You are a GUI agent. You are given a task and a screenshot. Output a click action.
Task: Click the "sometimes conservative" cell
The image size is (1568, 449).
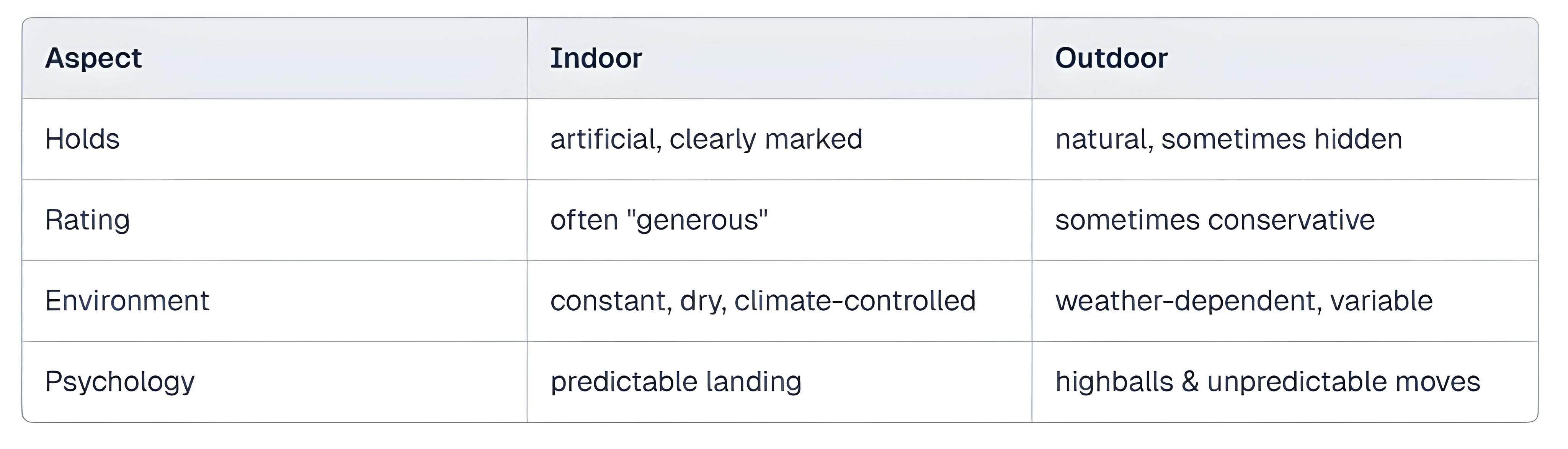(x=1214, y=220)
